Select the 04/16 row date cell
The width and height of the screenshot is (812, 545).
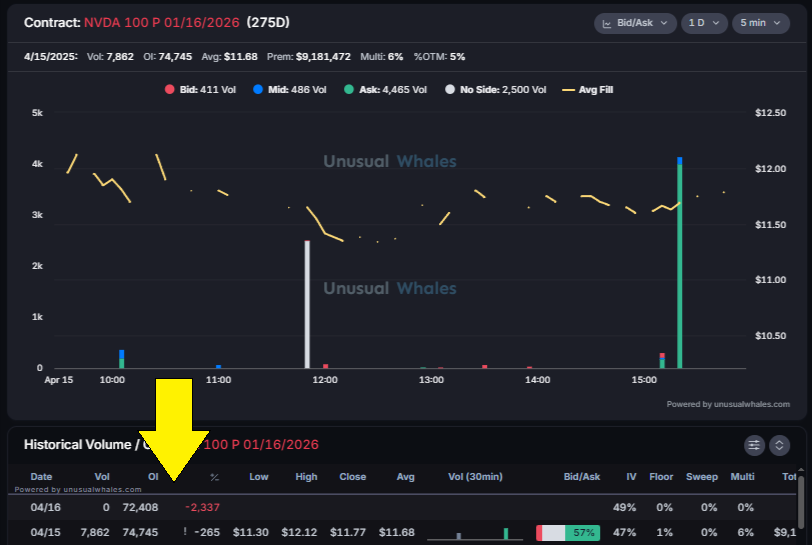pos(46,508)
